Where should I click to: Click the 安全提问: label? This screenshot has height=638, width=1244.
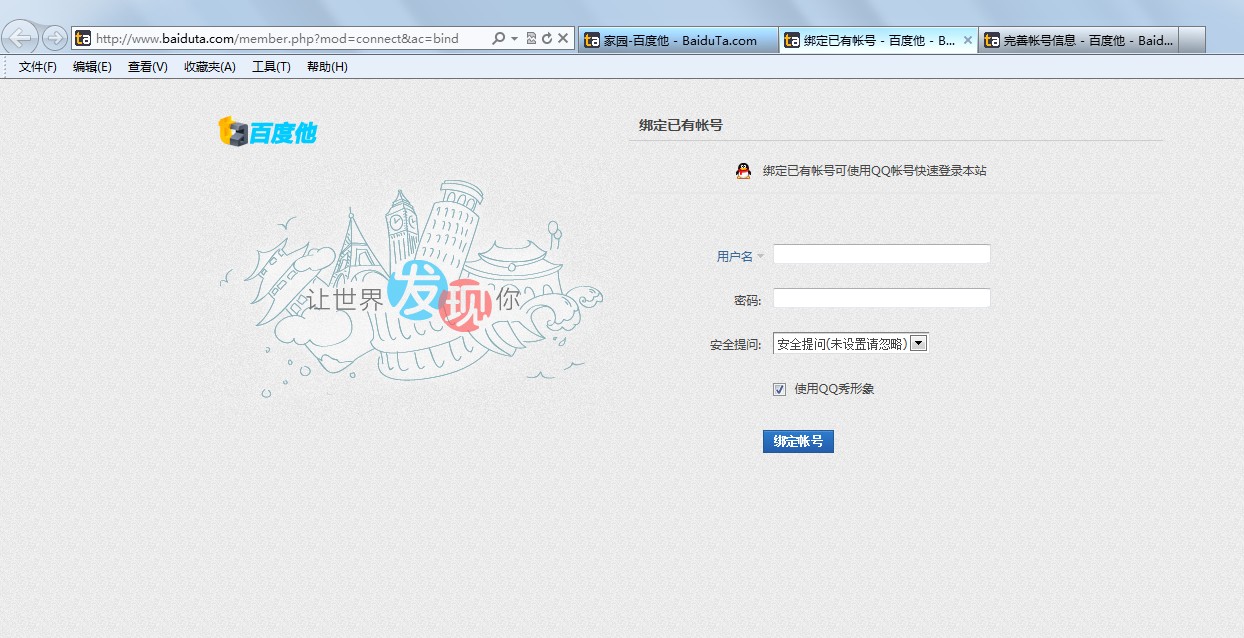coord(736,345)
